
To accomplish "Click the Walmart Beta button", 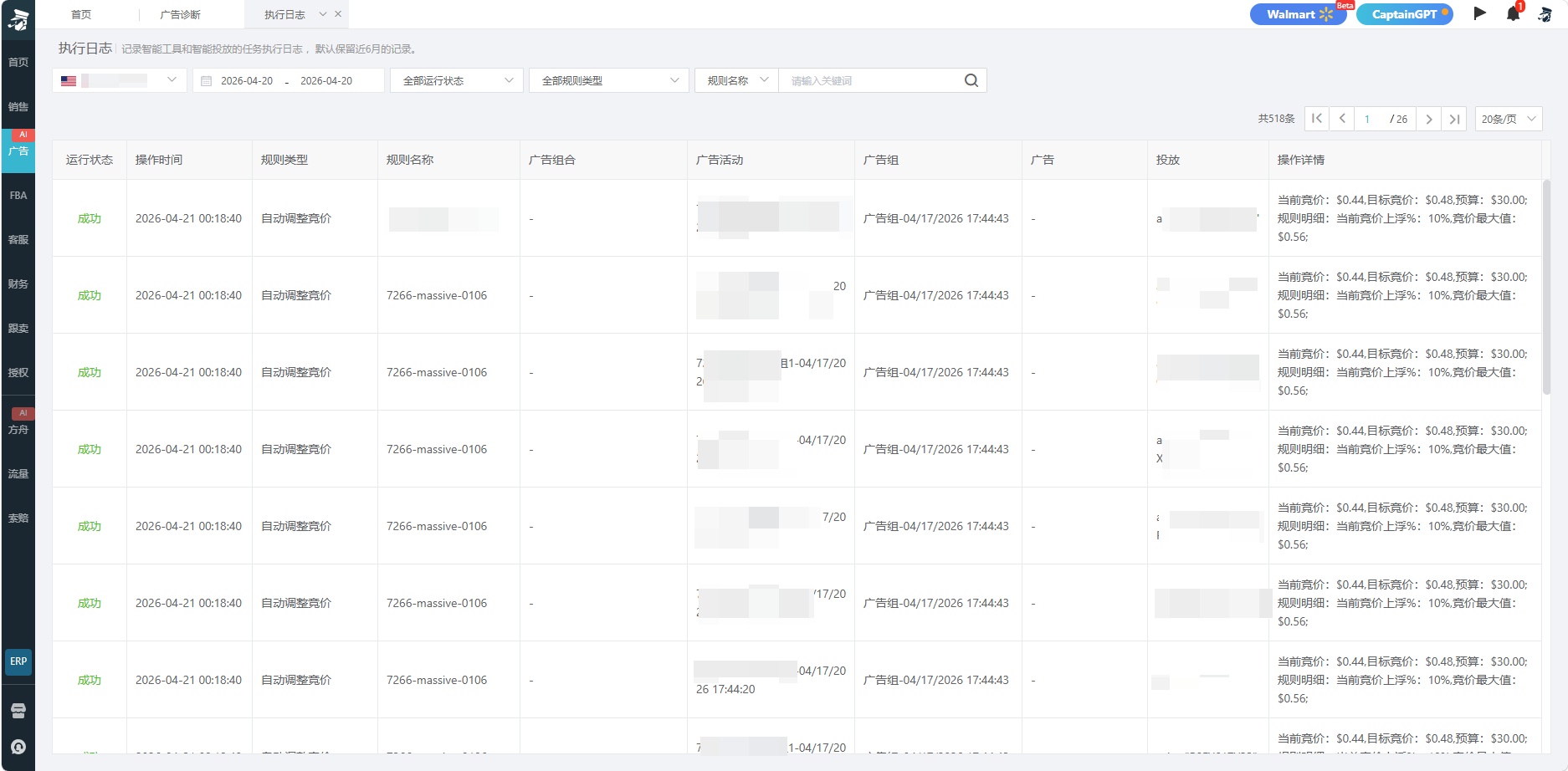I will pyautogui.click(x=1298, y=14).
